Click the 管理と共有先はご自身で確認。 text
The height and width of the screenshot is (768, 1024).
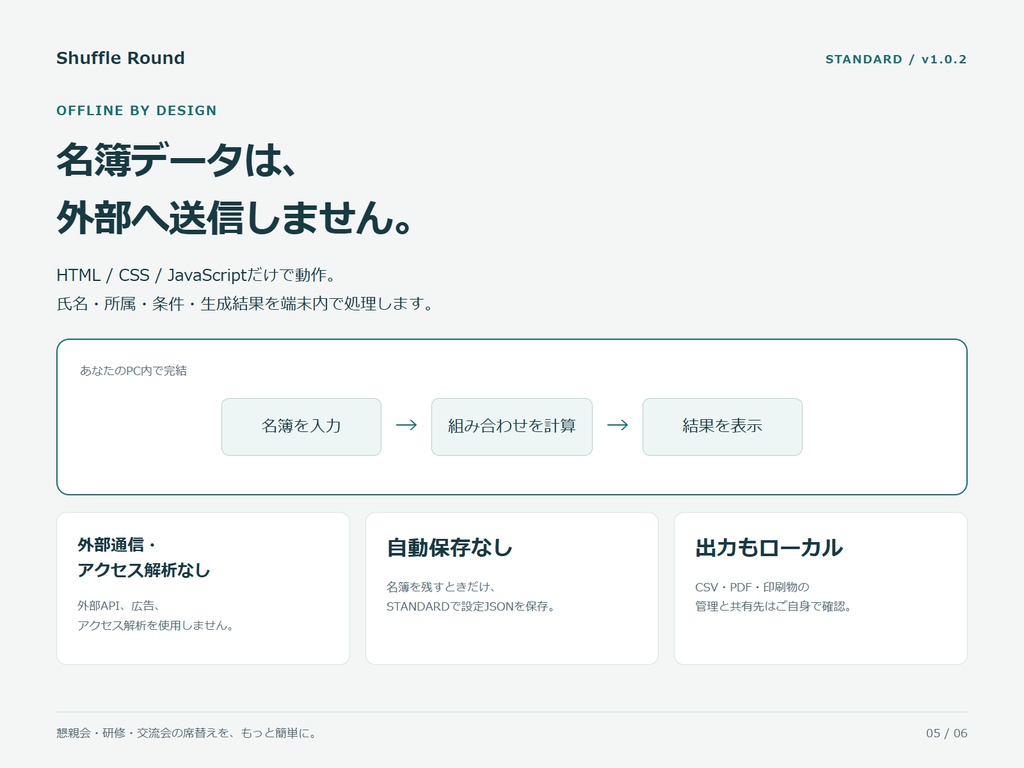point(773,607)
